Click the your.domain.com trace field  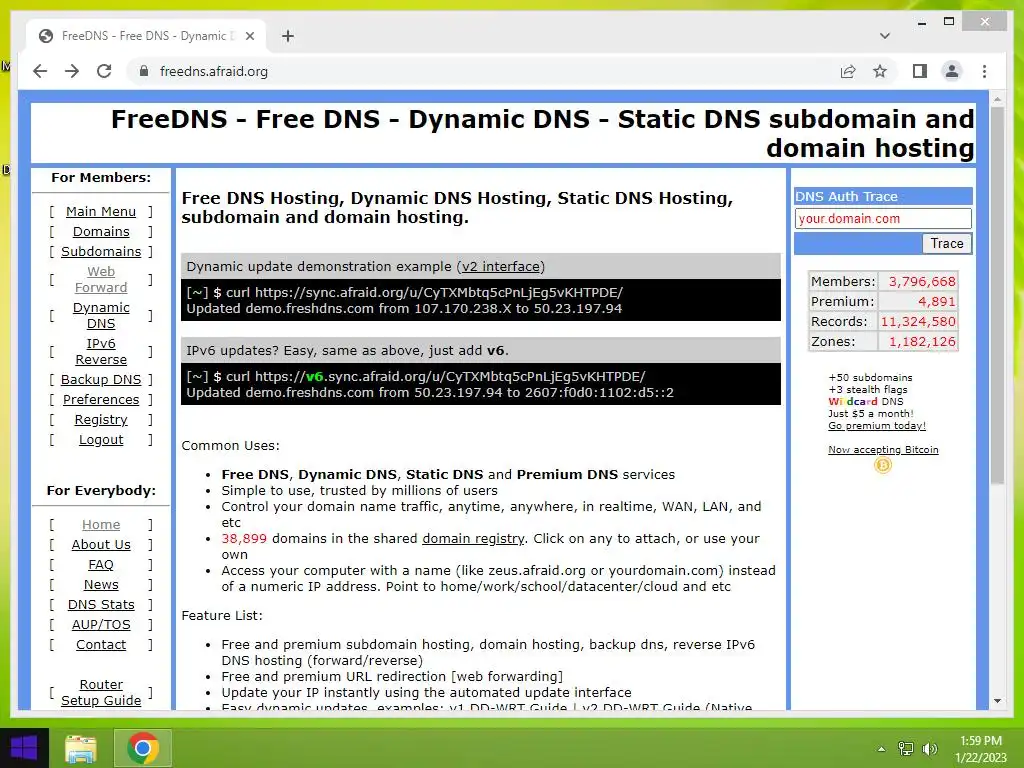883,219
